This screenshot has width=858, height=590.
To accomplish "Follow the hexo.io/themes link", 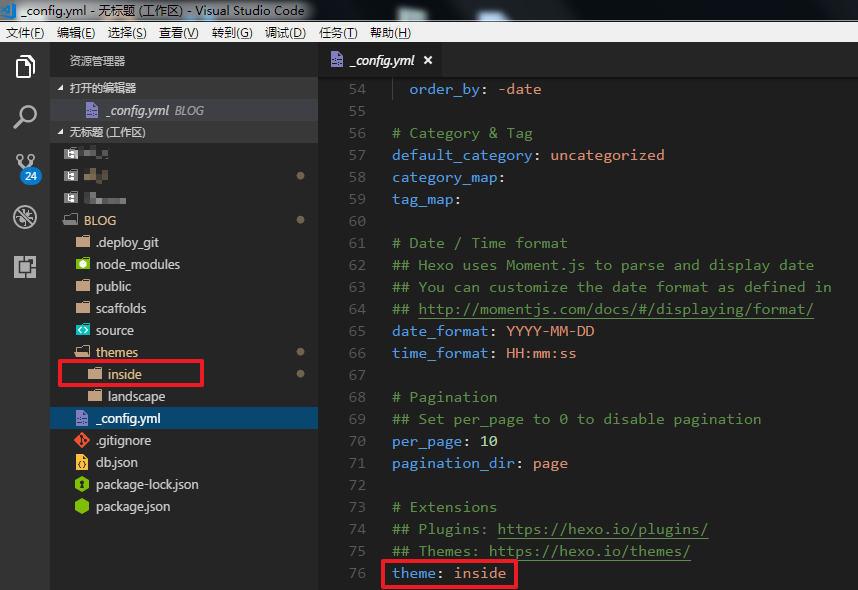I will point(589,551).
